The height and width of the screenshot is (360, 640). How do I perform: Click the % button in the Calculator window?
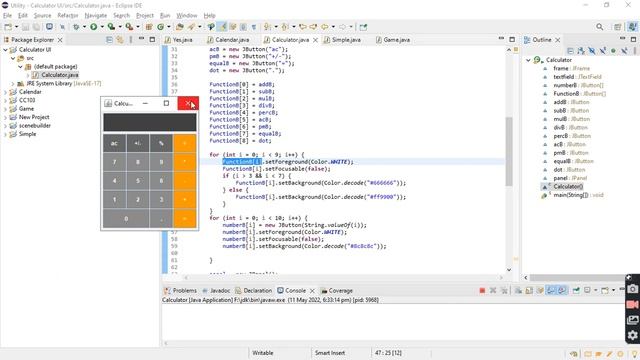(161, 143)
